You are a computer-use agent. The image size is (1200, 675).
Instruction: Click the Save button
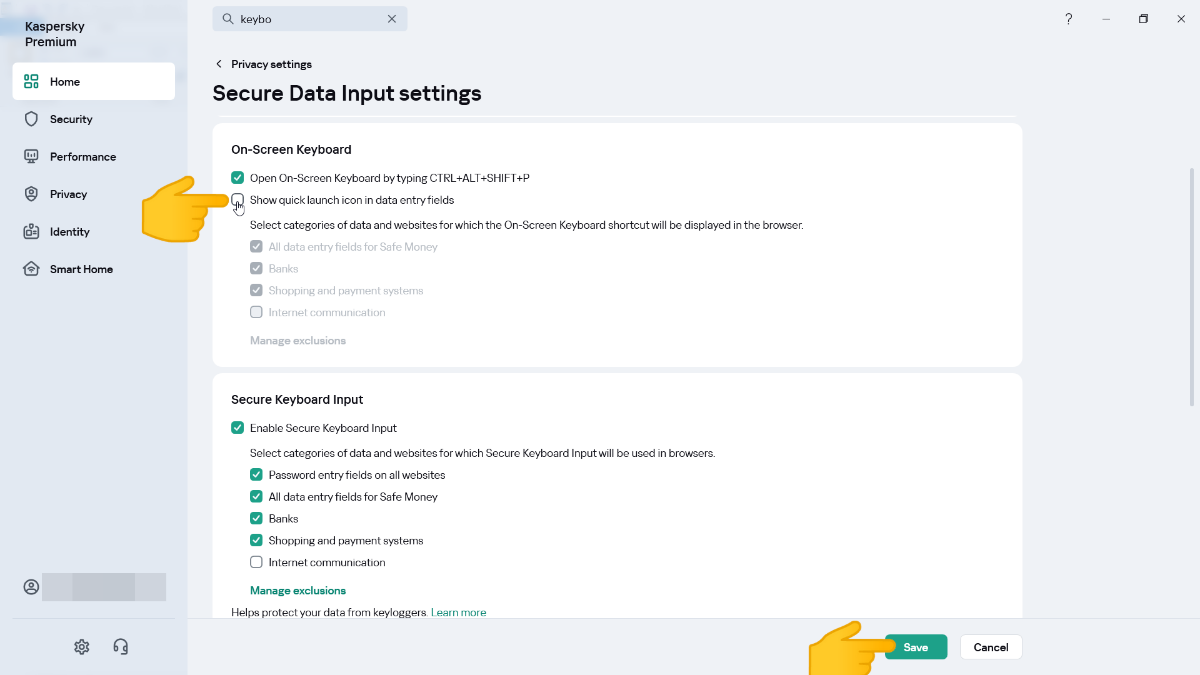915,647
